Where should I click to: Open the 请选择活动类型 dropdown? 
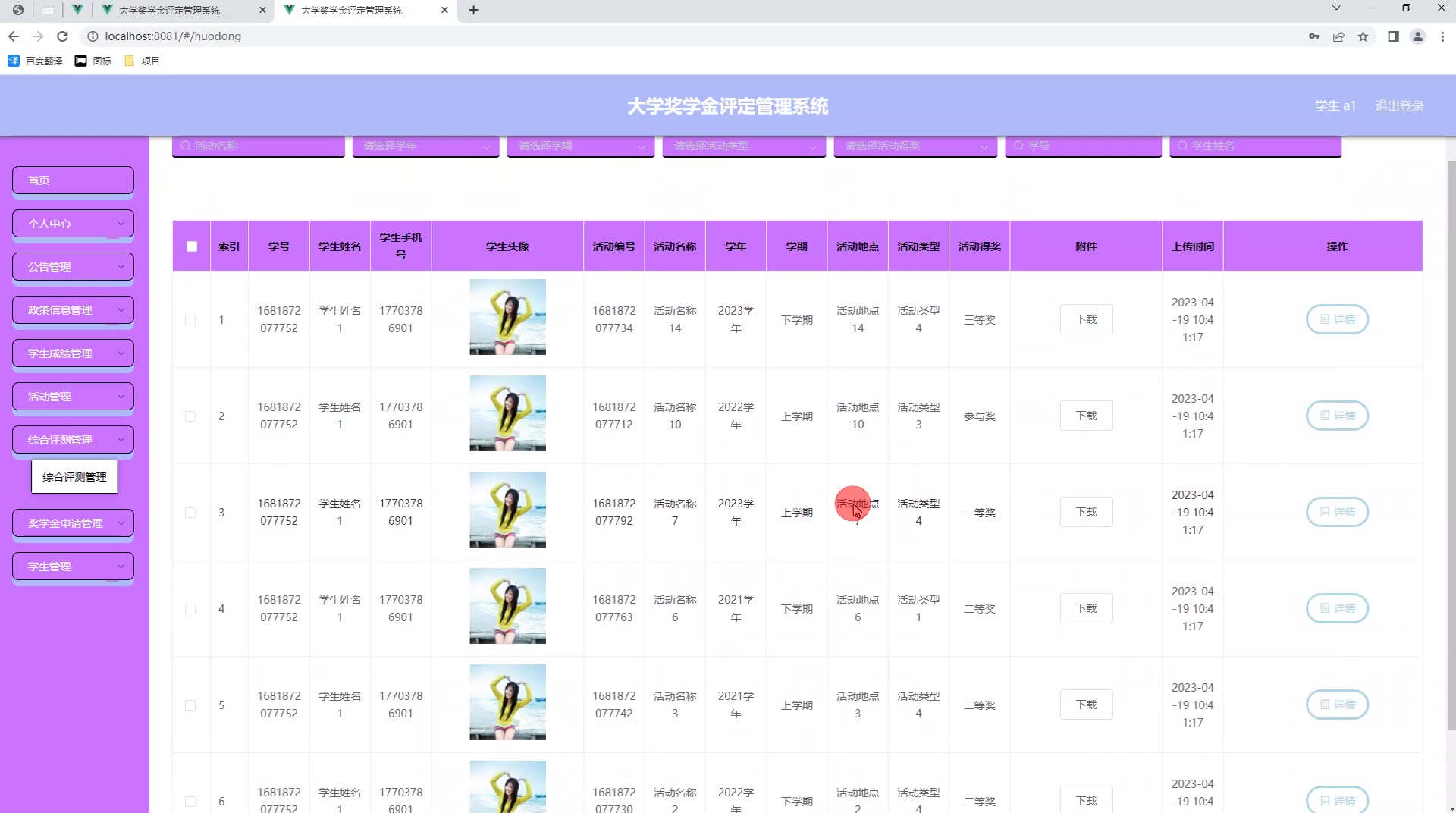(743, 146)
